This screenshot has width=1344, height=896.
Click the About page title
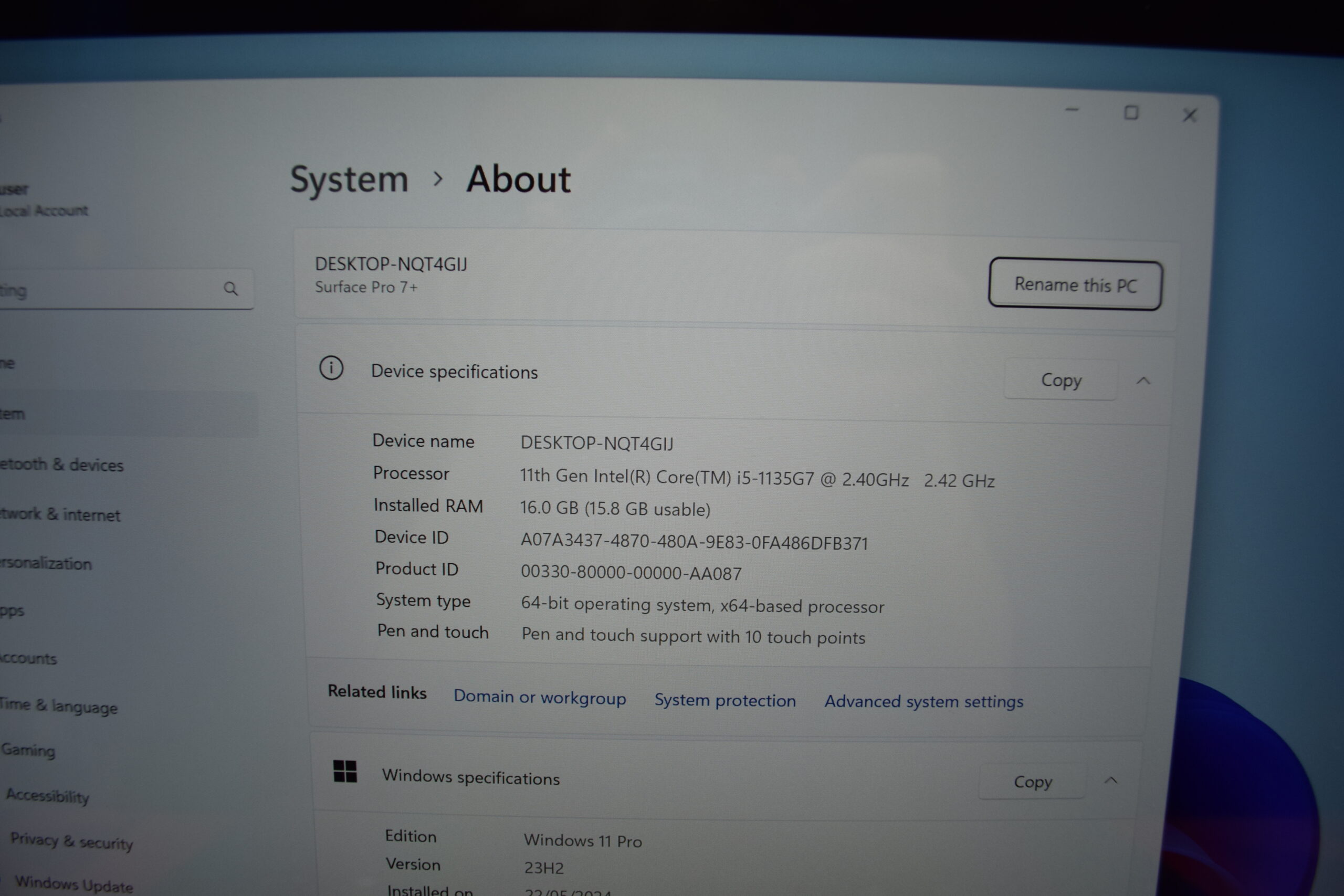518,180
